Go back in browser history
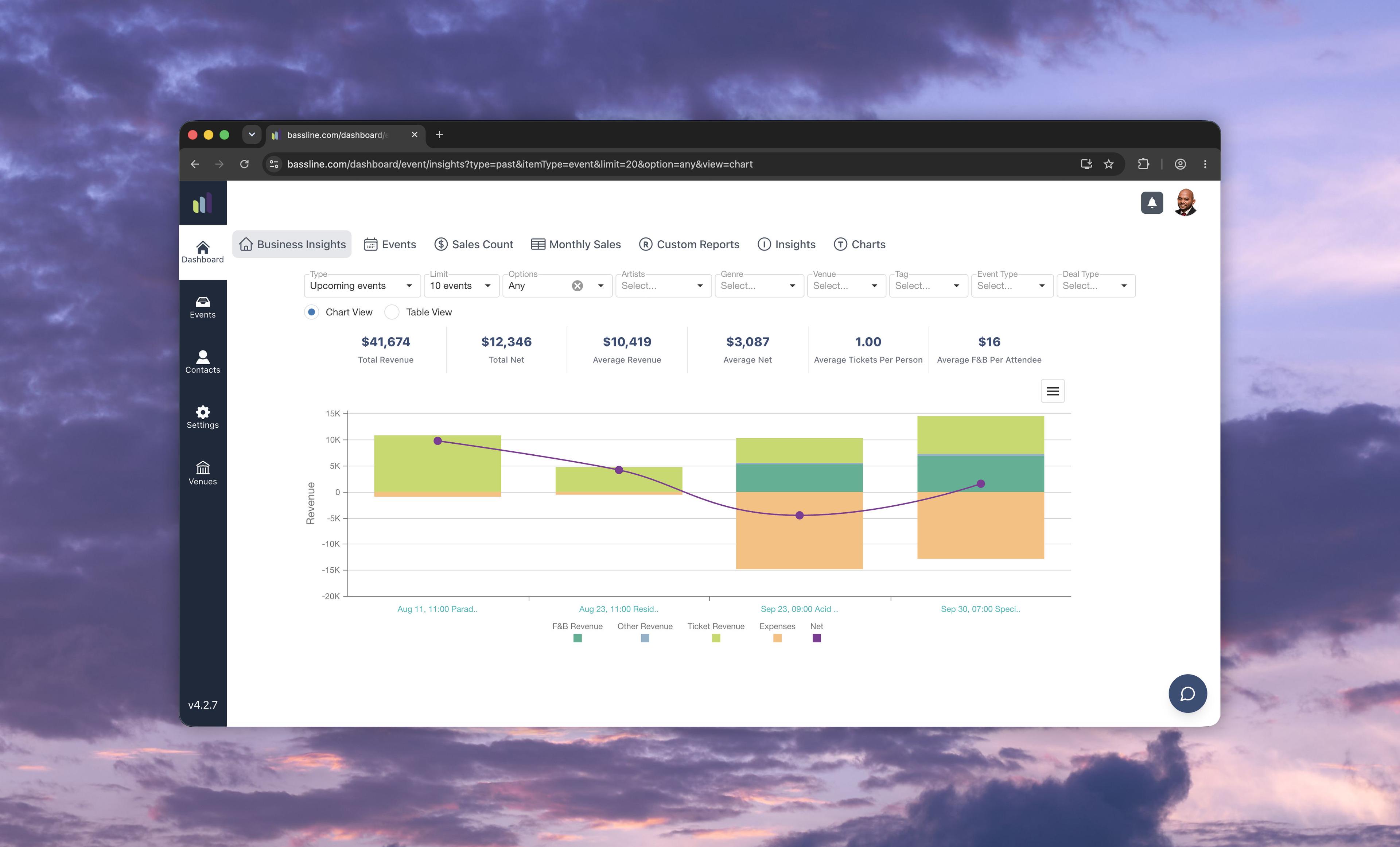1400x847 pixels. 195,164
